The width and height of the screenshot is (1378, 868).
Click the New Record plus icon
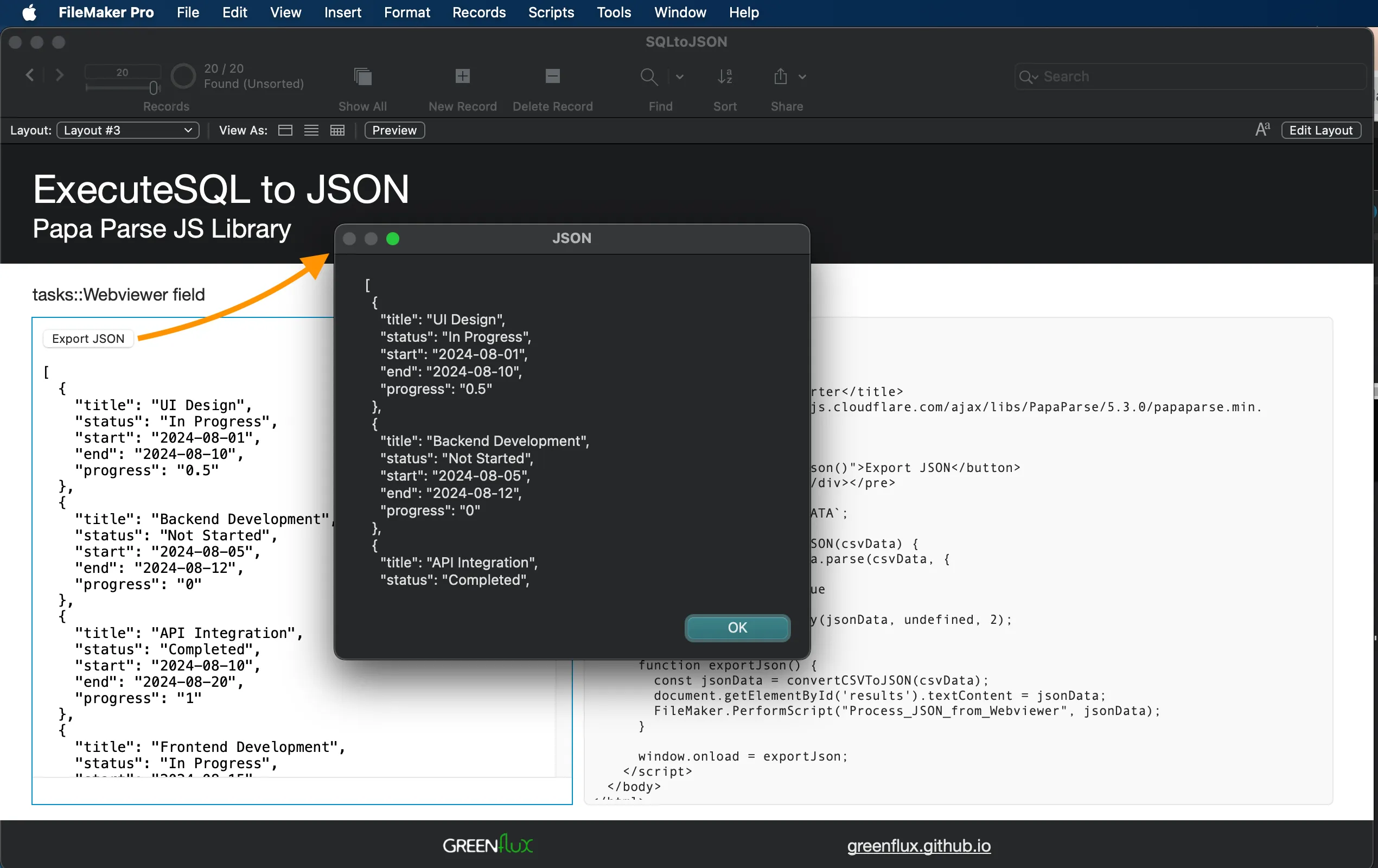pos(462,76)
